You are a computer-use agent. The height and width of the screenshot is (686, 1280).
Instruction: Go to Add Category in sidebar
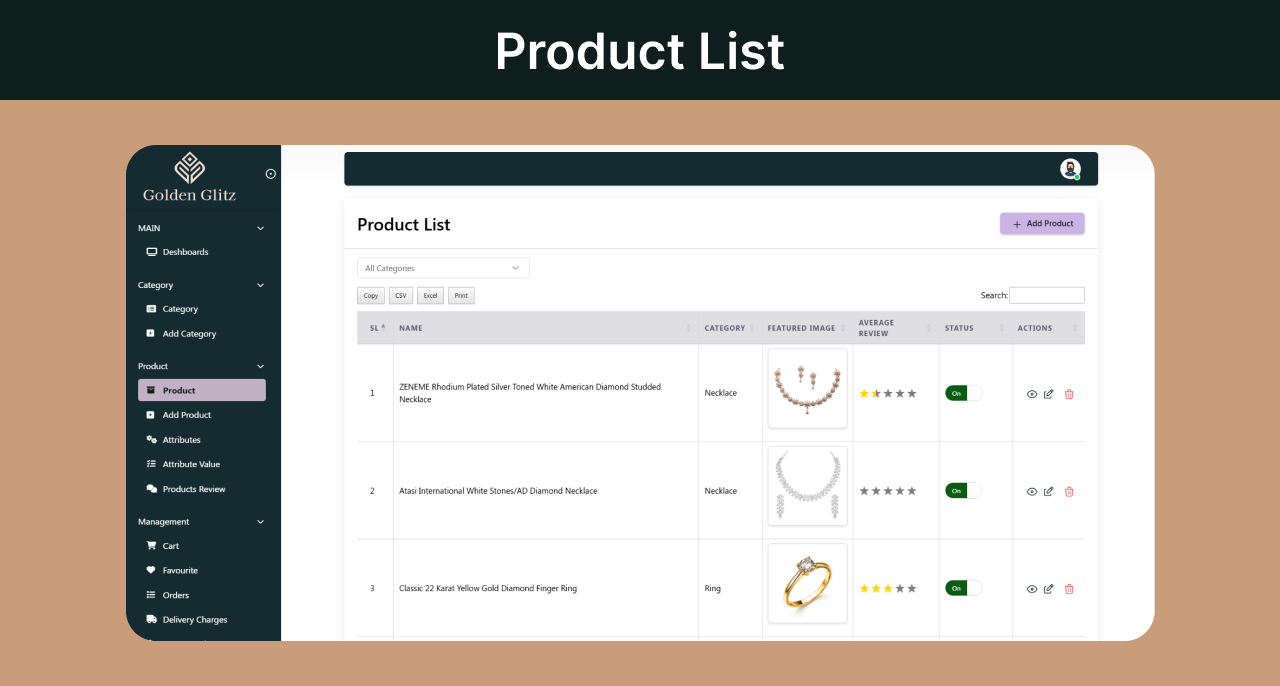pos(189,334)
